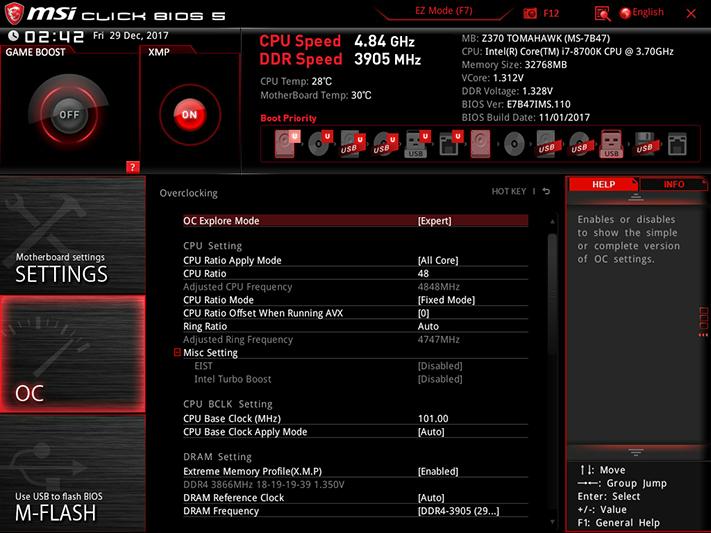Select the last network boot device icon
The height and width of the screenshot is (533, 711).
(677, 145)
